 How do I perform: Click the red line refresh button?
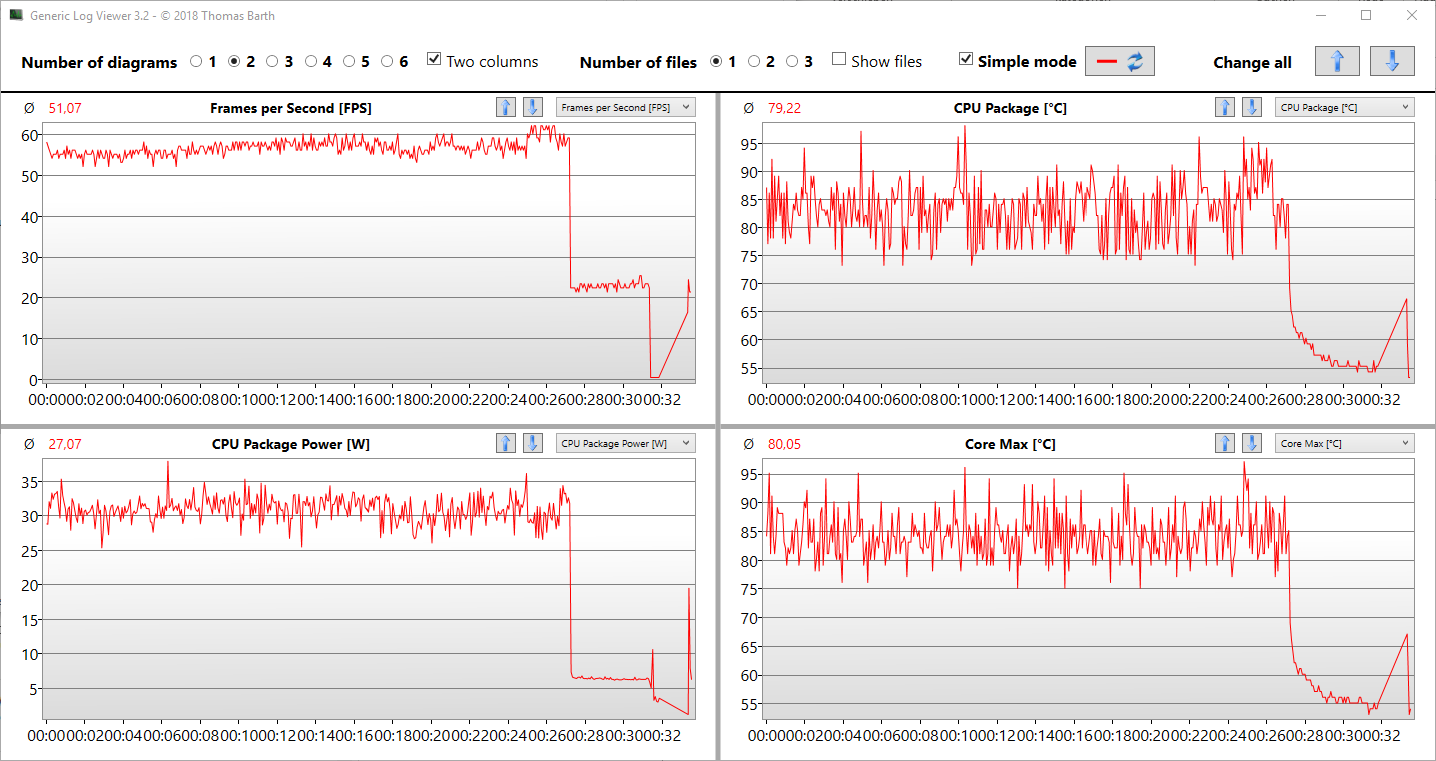coord(1120,61)
